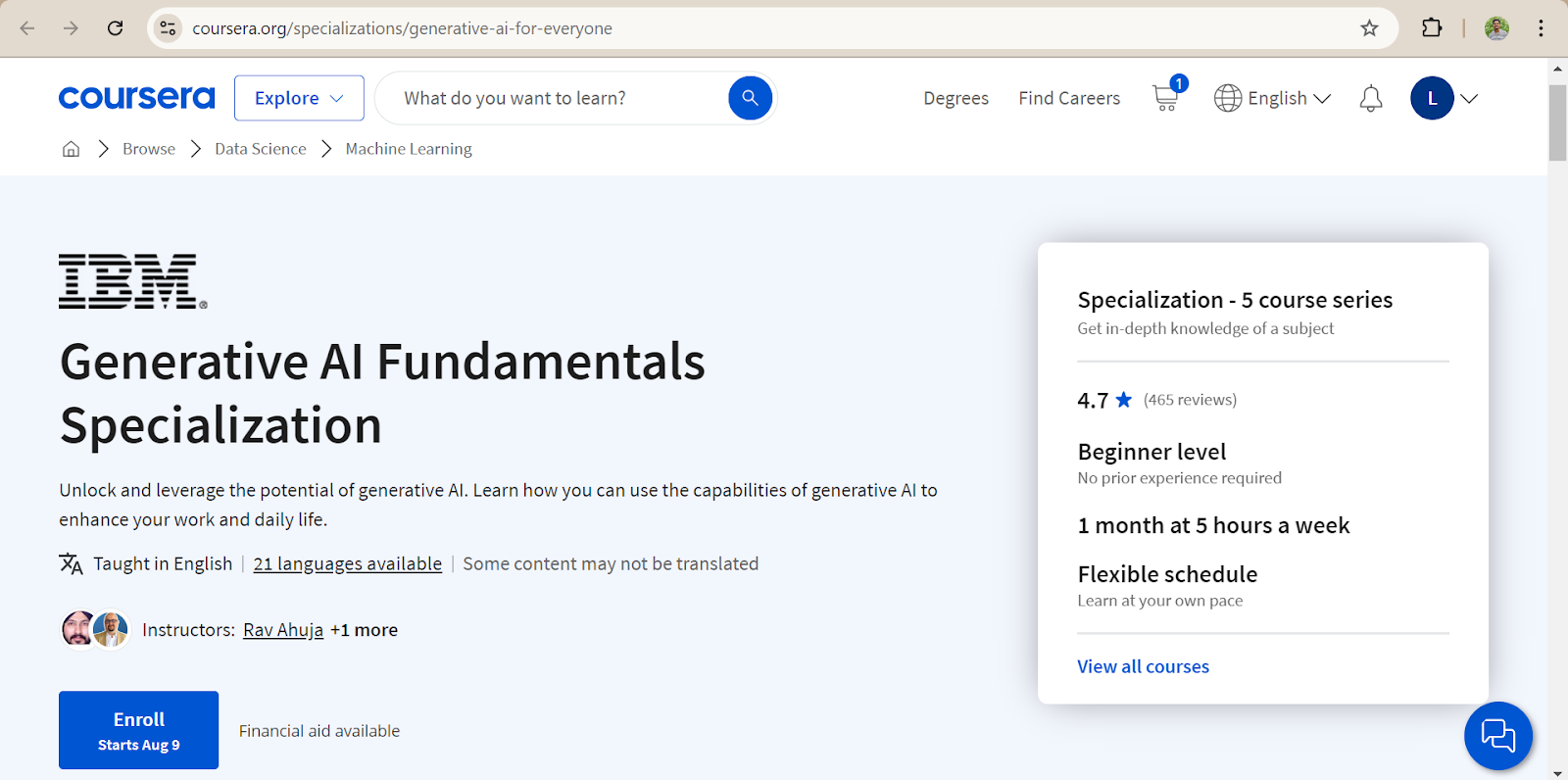This screenshot has width=1568, height=780.
Task: Open the 21 languages available link
Action: (x=348, y=563)
